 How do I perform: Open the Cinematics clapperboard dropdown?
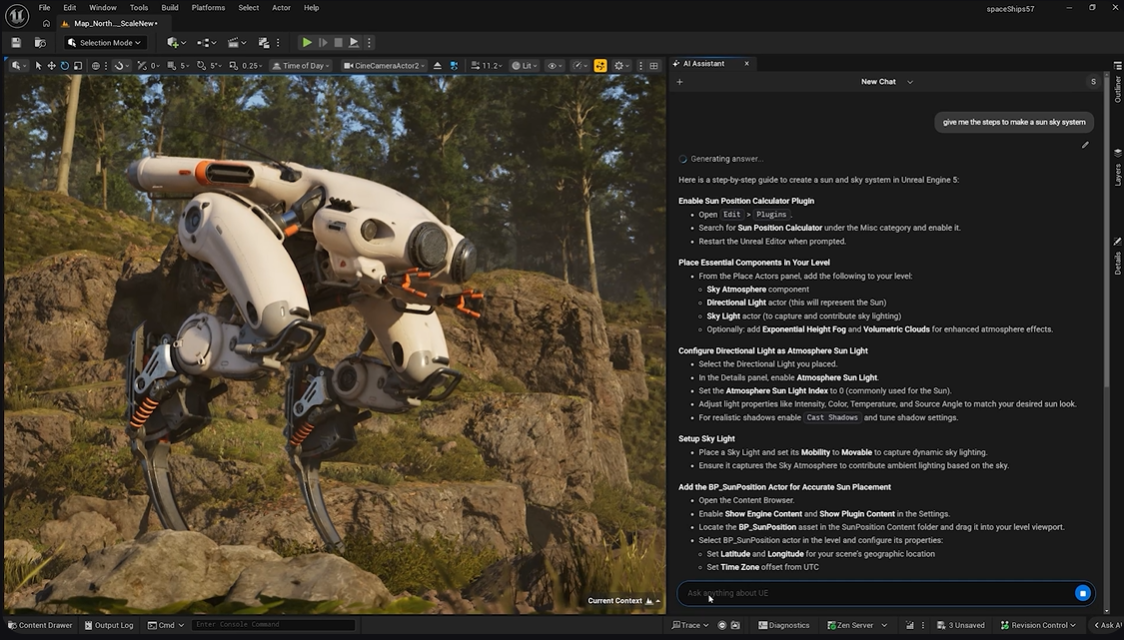tap(236, 43)
